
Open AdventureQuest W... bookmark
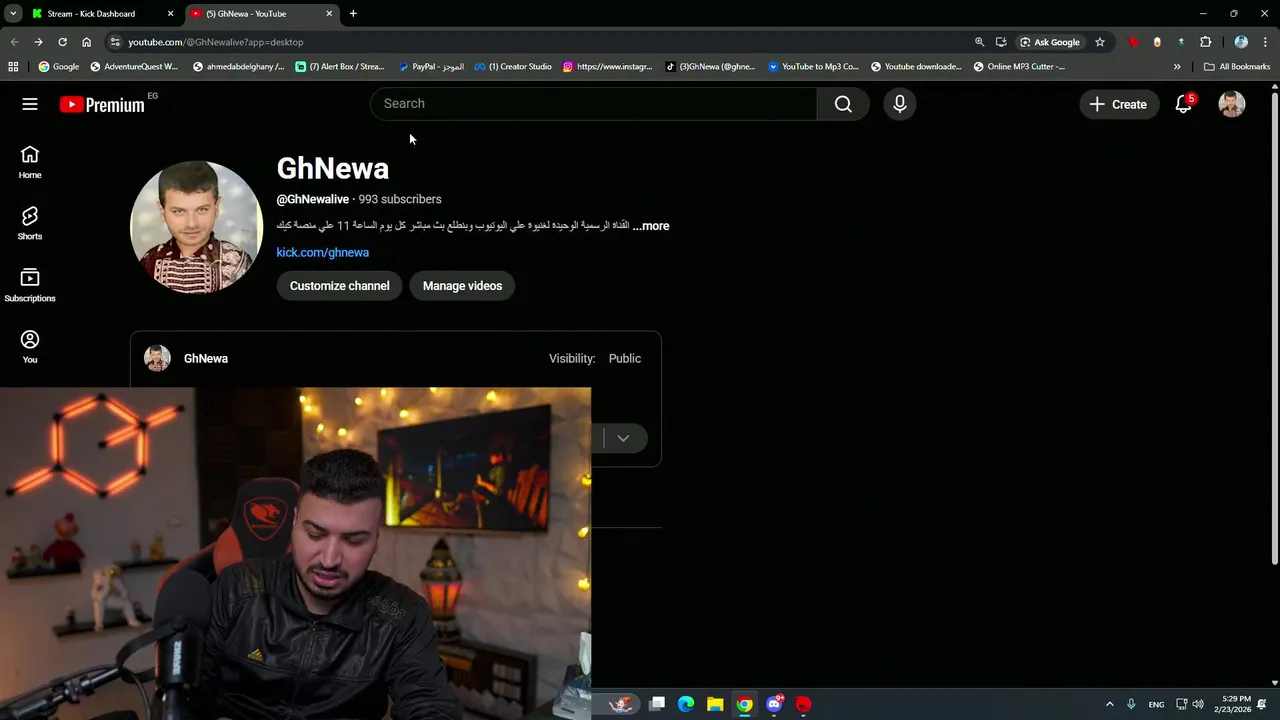134,67
